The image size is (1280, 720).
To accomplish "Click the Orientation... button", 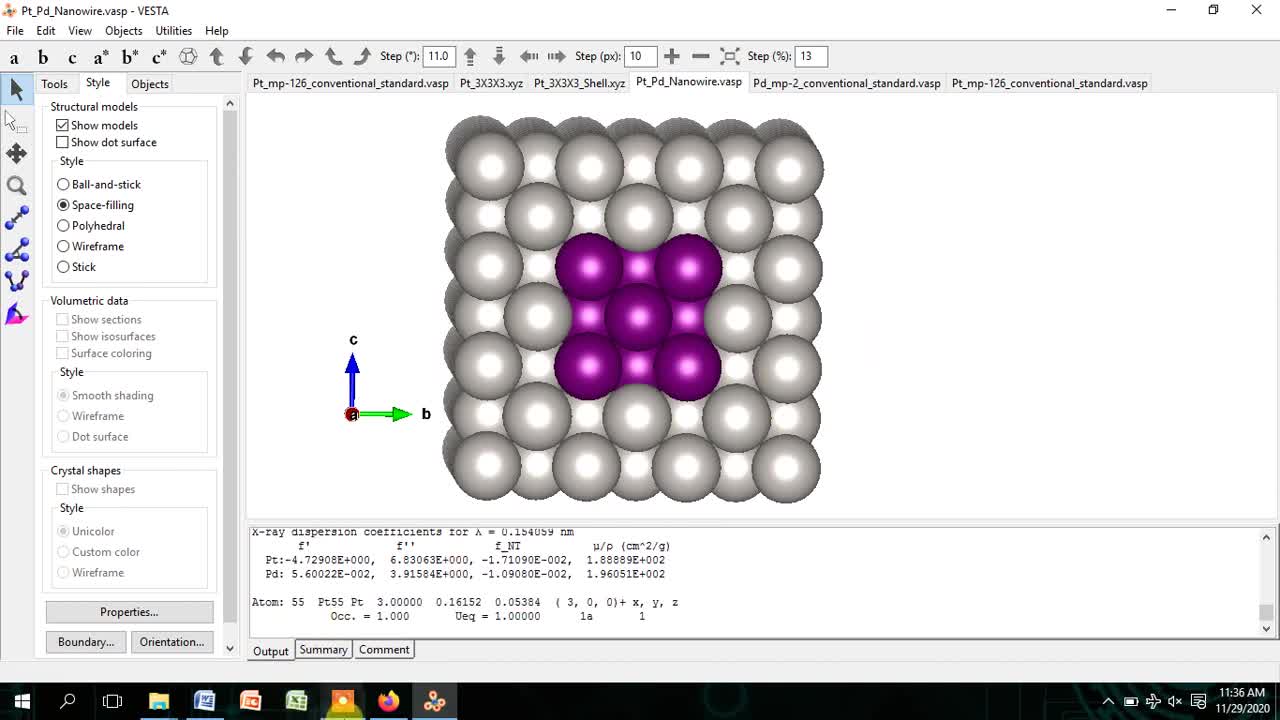I will pyautogui.click(x=172, y=642).
